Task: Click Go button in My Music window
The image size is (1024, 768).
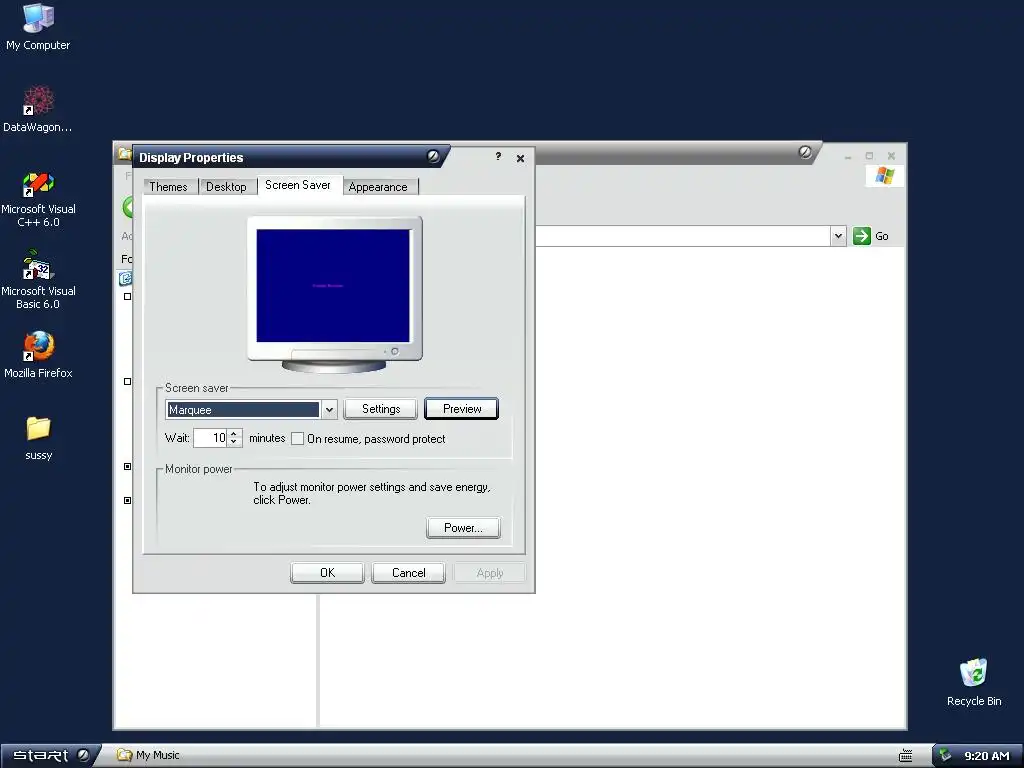Action: 871,236
